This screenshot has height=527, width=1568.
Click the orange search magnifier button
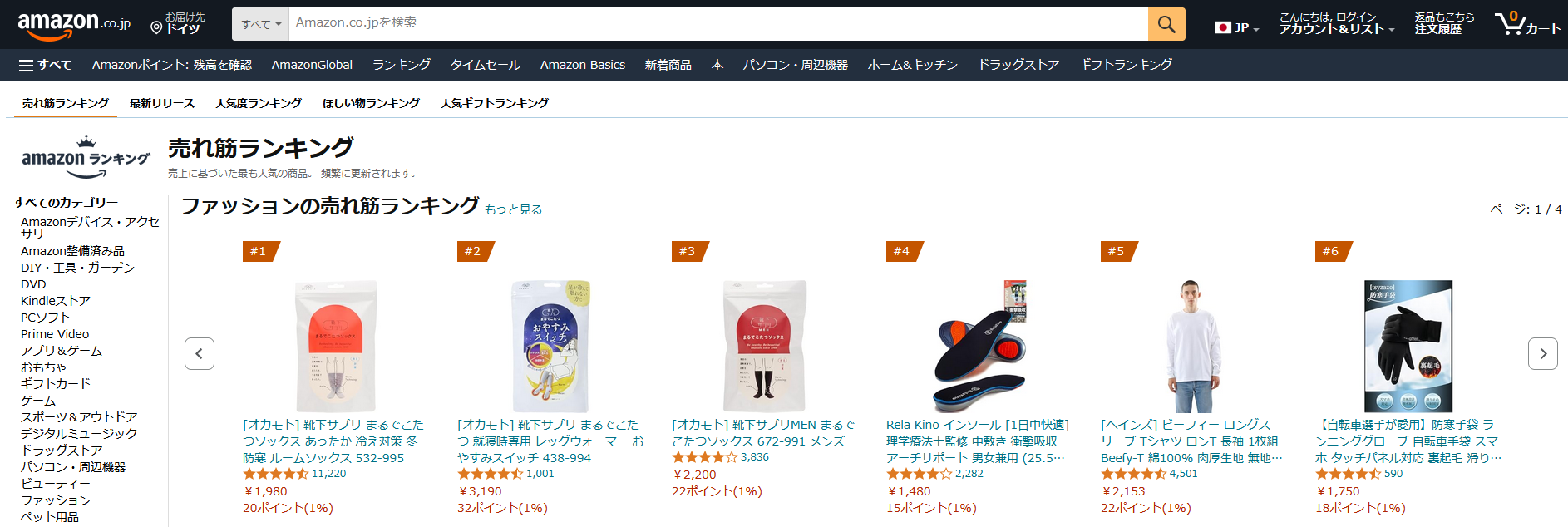(x=1166, y=24)
